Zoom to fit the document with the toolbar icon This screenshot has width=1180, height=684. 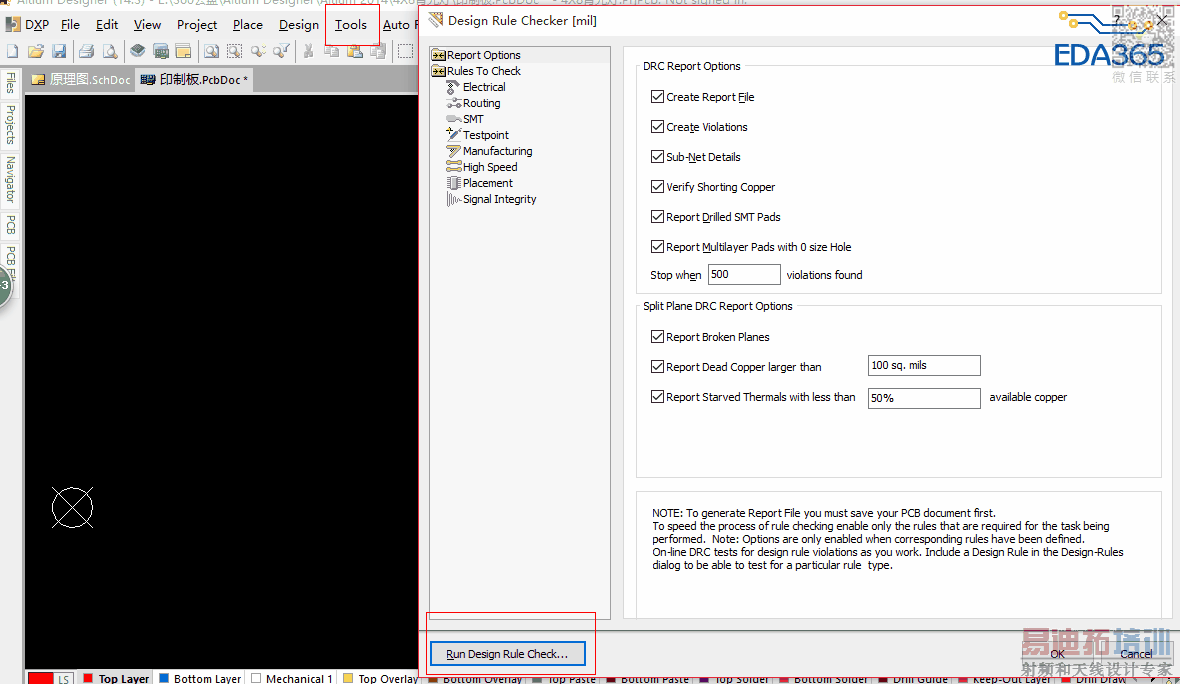click(x=211, y=51)
